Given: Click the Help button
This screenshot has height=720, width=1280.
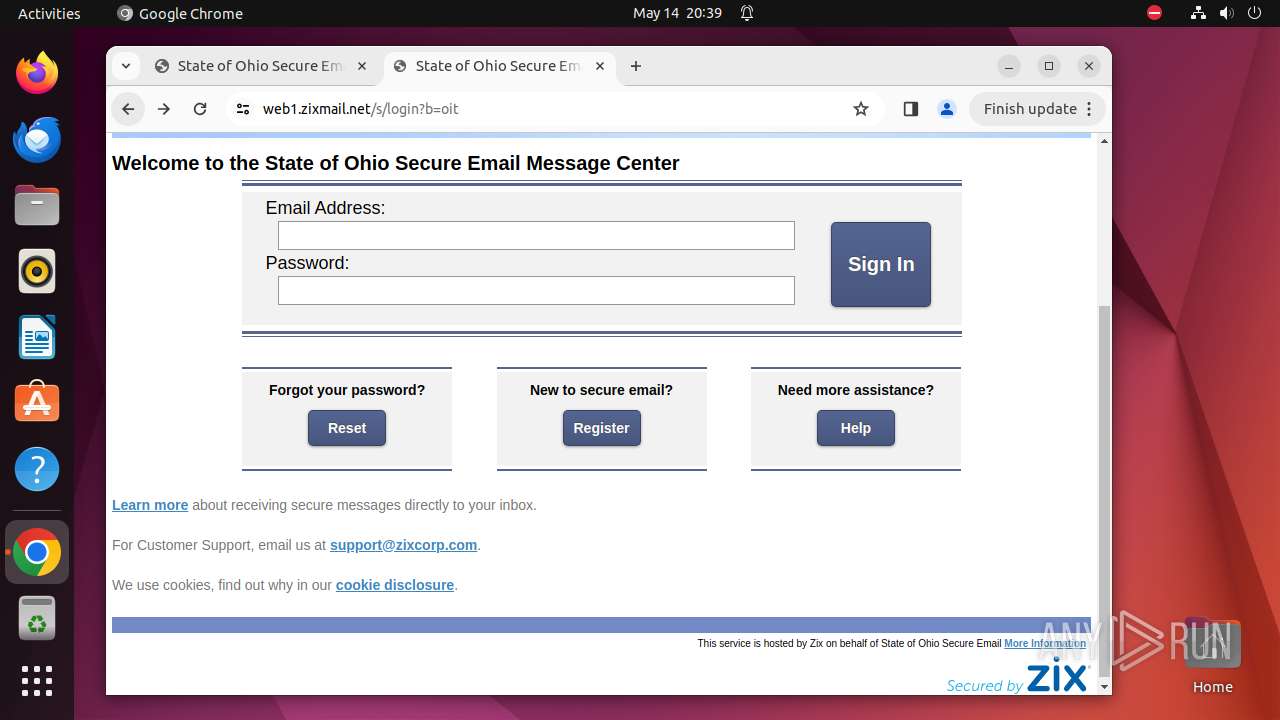Looking at the screenshot, I should pos(856,428).
